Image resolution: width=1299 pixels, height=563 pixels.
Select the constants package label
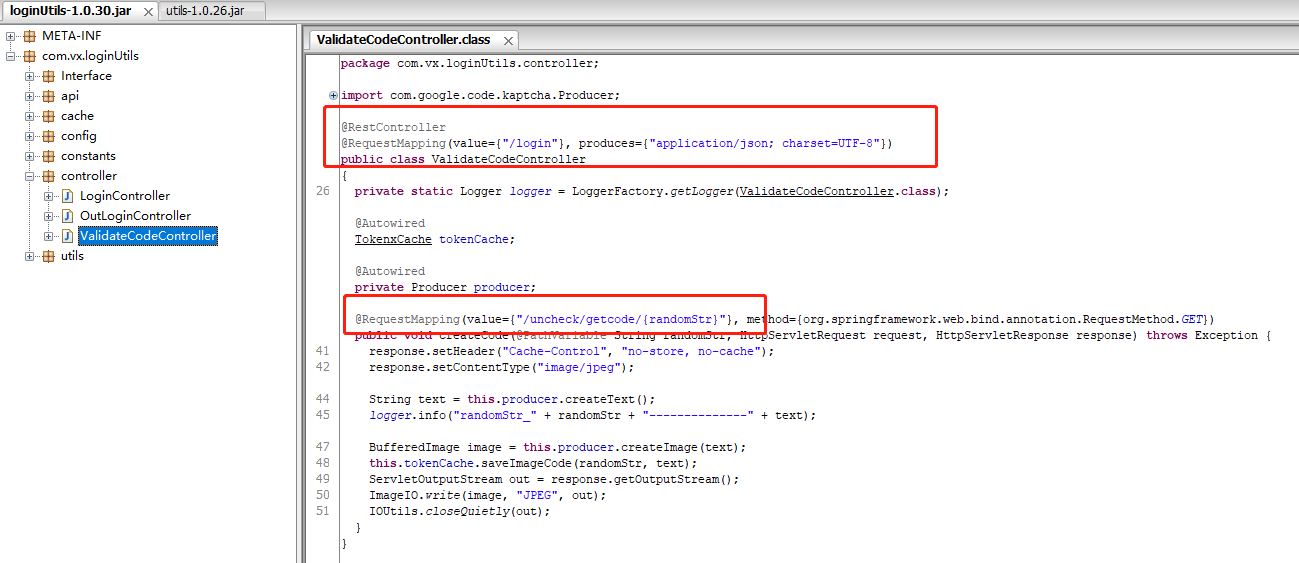[88, 156]
